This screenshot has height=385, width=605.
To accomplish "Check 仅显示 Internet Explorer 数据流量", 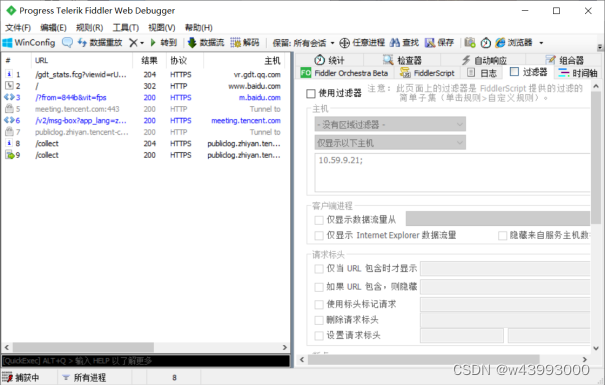I will [x=319, y=235].
